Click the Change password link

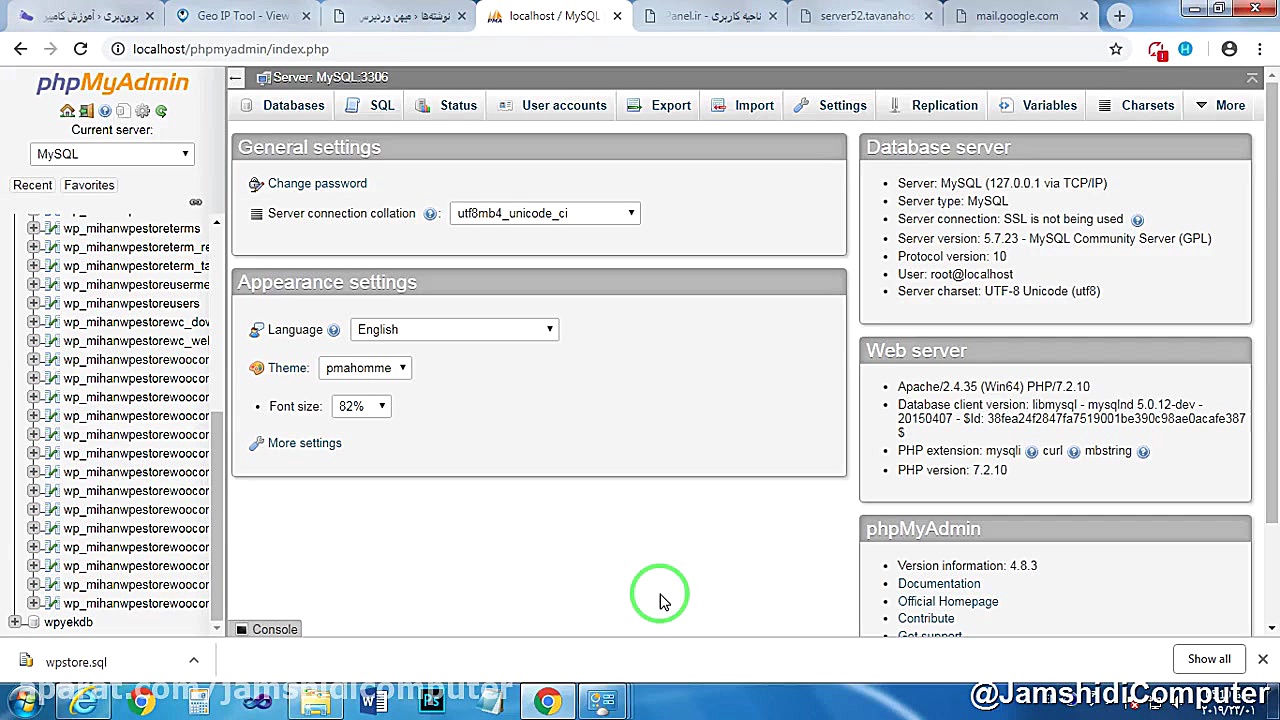pos(317,183)
